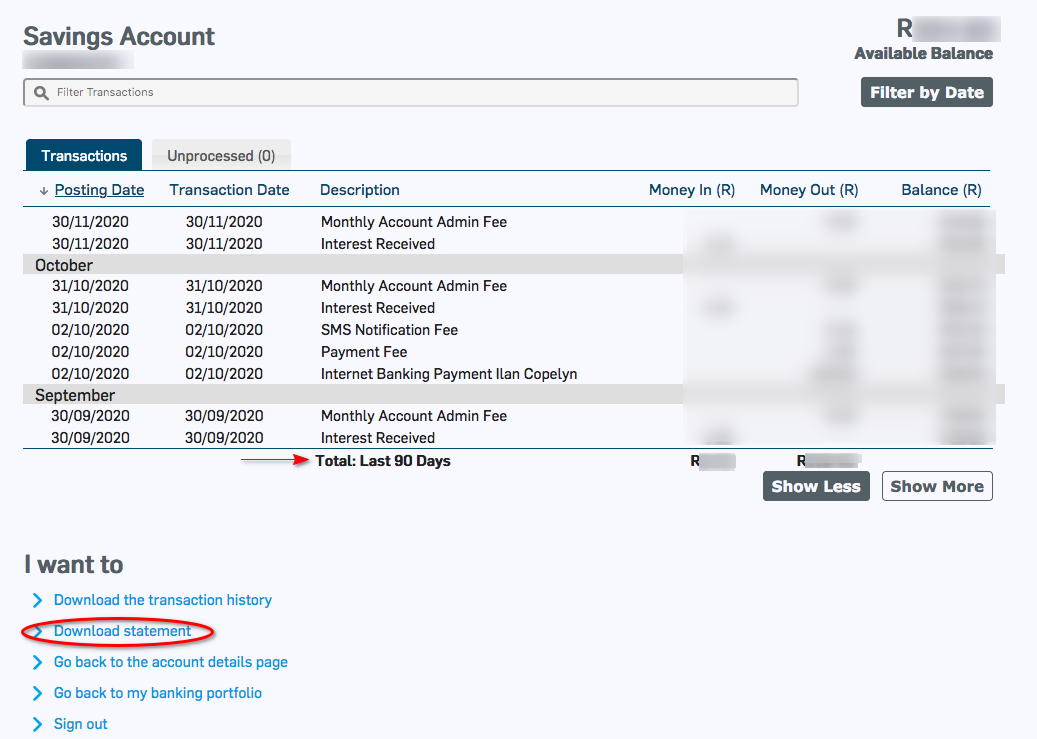This screenshot has height=739, width=1037.
Task: Click the Transaction Date column header
Action: click(x=229, y=190)
